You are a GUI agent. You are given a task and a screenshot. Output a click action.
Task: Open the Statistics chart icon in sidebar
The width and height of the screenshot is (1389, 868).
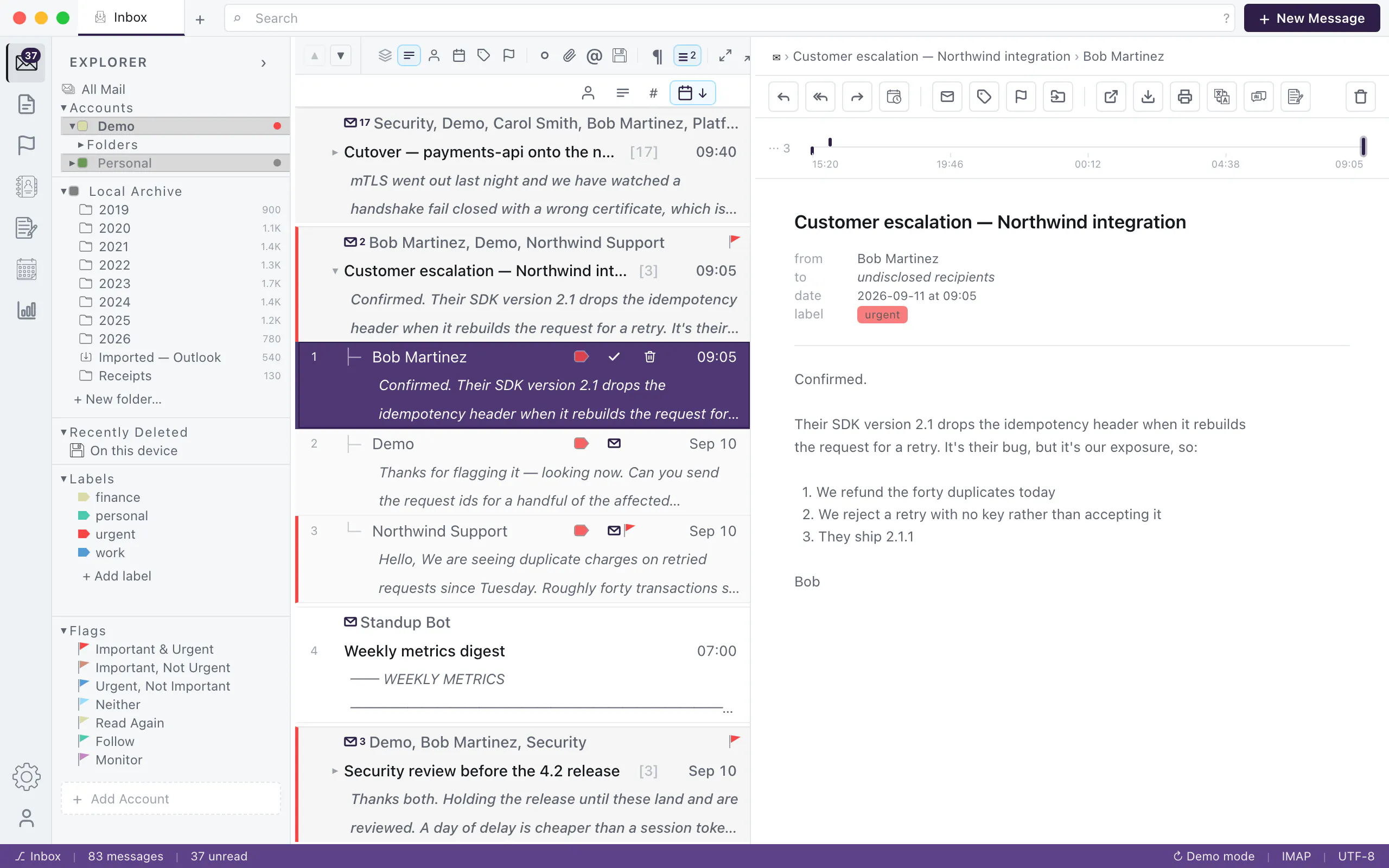(26, 310)
